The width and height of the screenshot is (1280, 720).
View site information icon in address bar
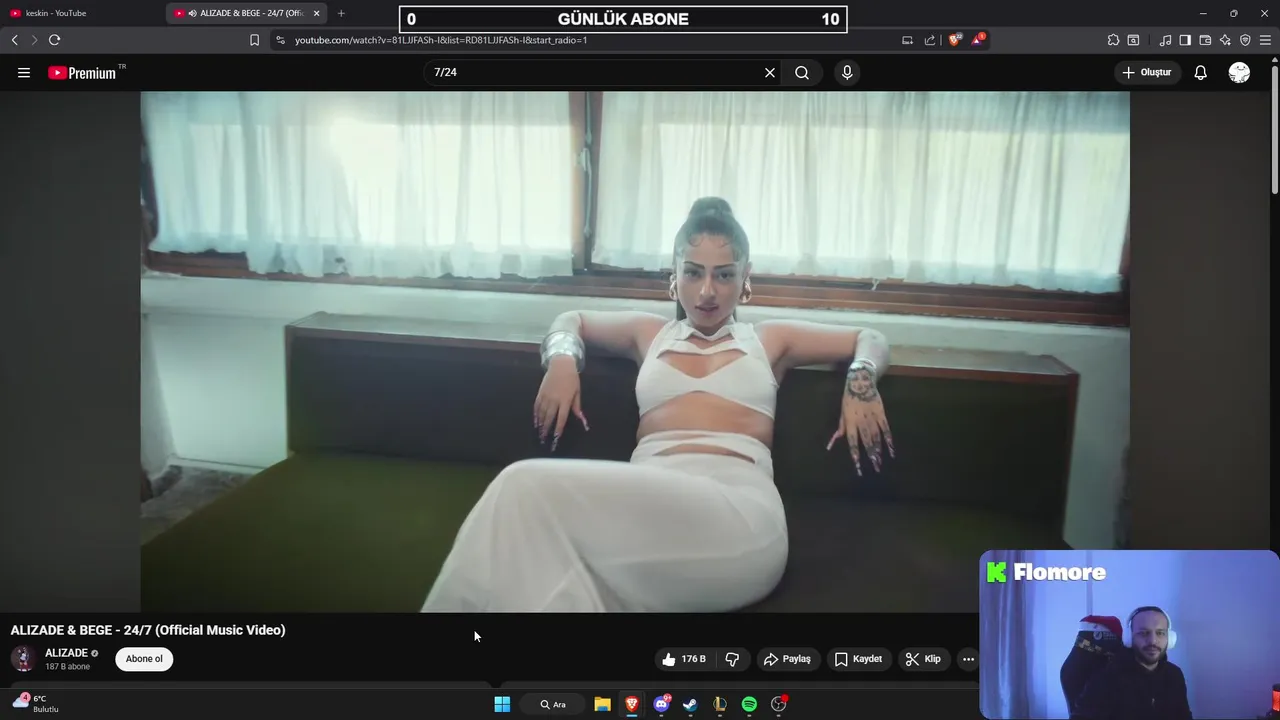(x=280, y=40)
